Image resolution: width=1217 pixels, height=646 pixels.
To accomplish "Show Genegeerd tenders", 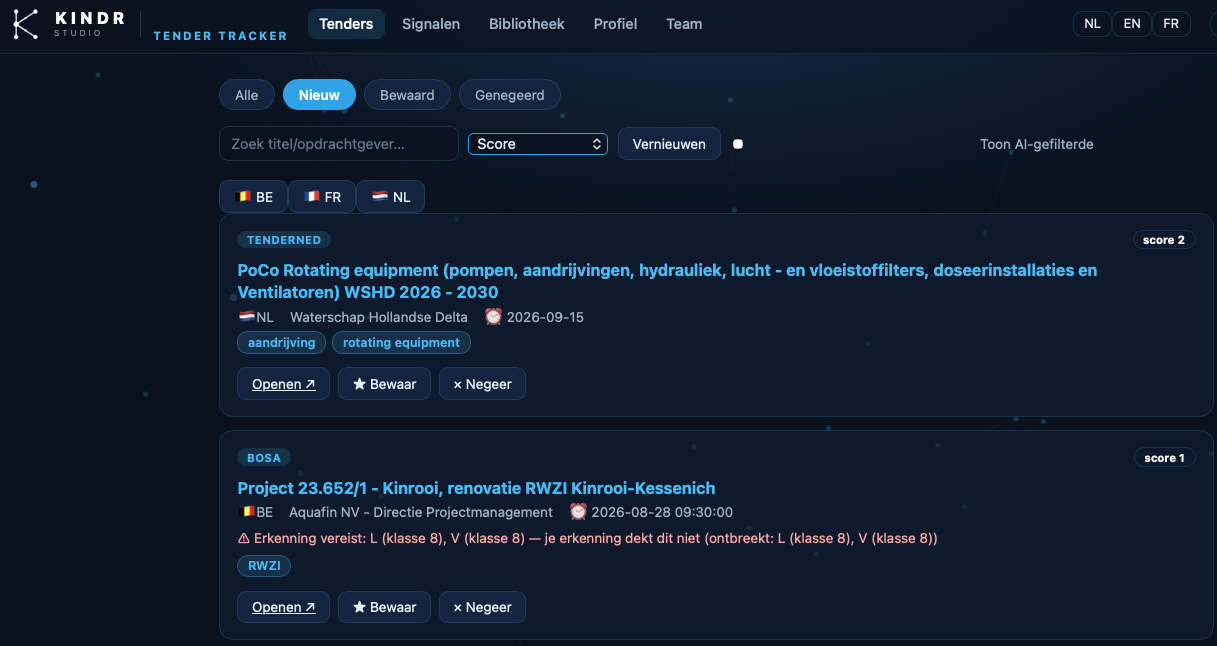I will pyautogui.click(x=510, y=95).
